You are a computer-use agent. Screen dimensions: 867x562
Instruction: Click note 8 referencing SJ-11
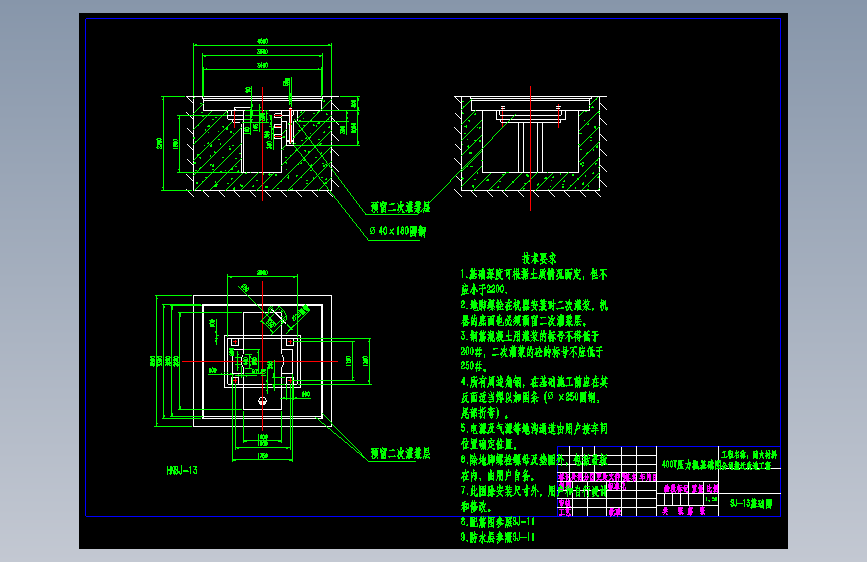pos(498,522)
